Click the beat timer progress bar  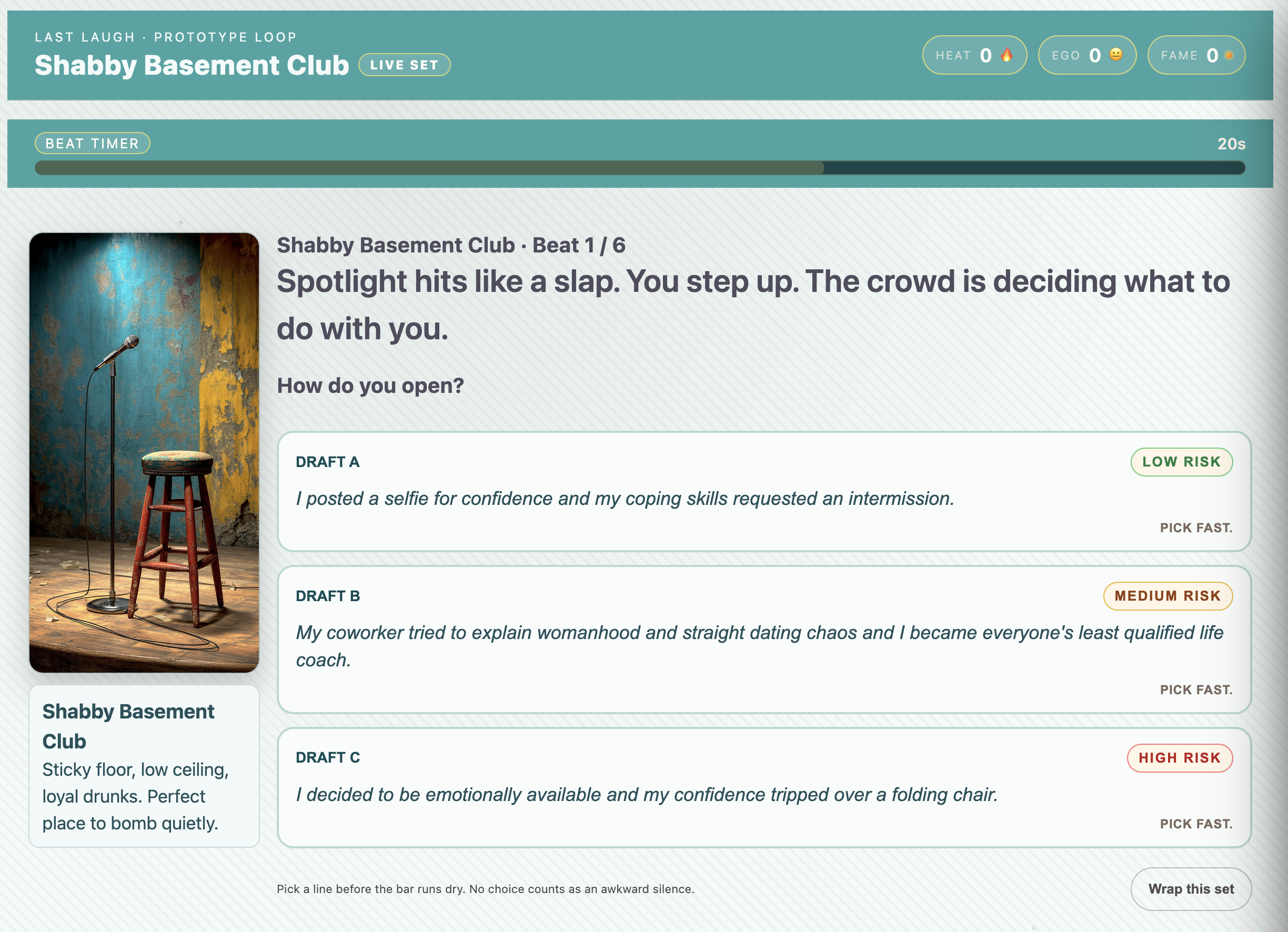[639, 167]
